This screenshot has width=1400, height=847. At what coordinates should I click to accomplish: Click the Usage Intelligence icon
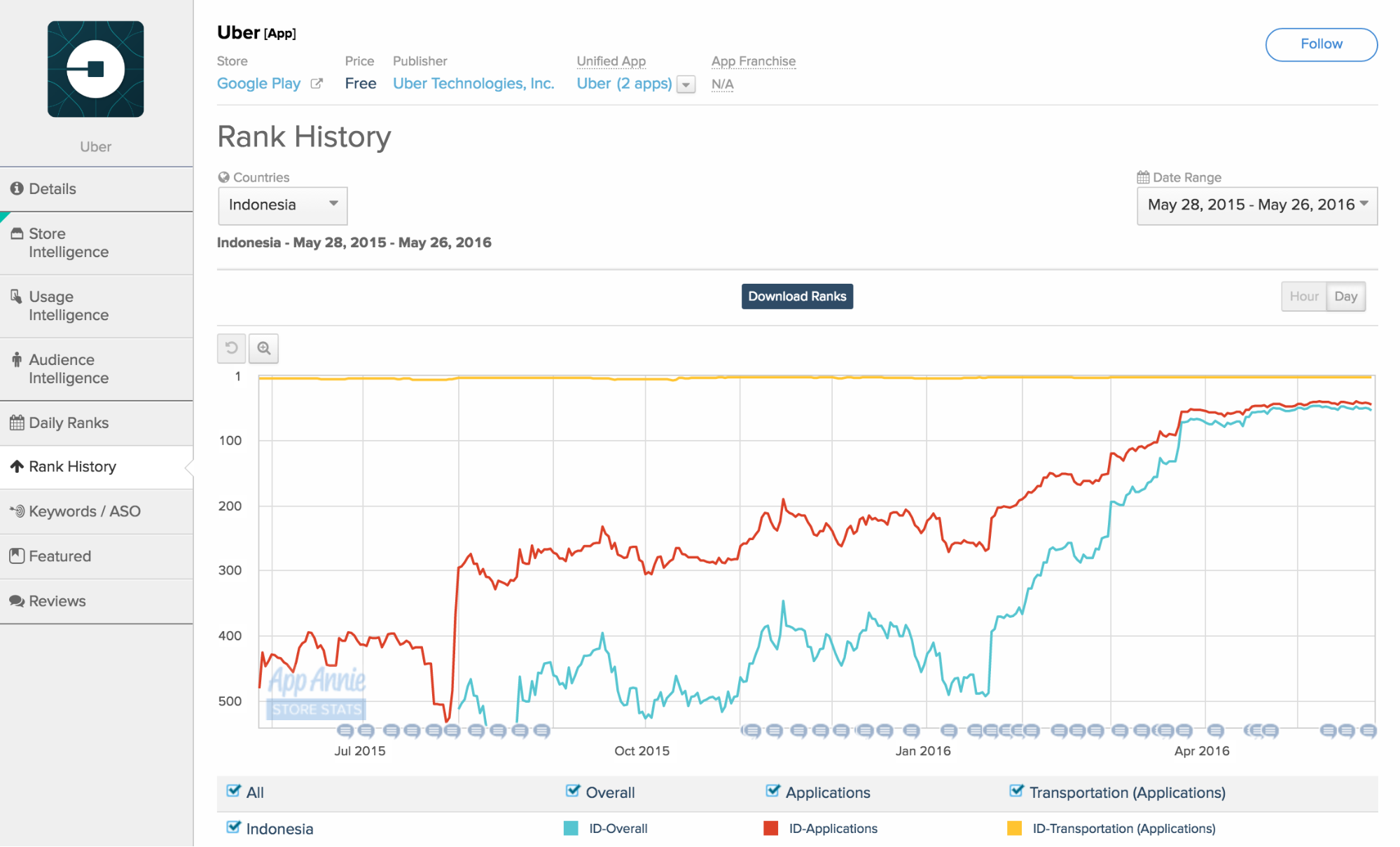[17, 297]
